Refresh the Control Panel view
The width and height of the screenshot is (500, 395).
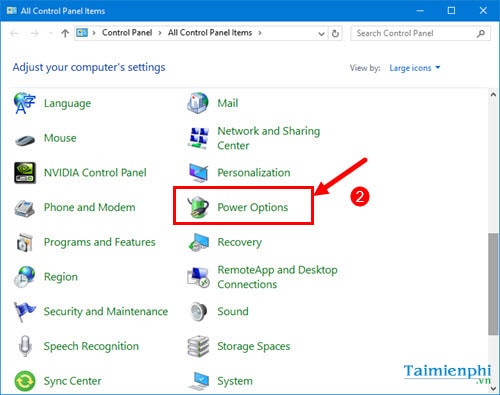pos(335,33)
